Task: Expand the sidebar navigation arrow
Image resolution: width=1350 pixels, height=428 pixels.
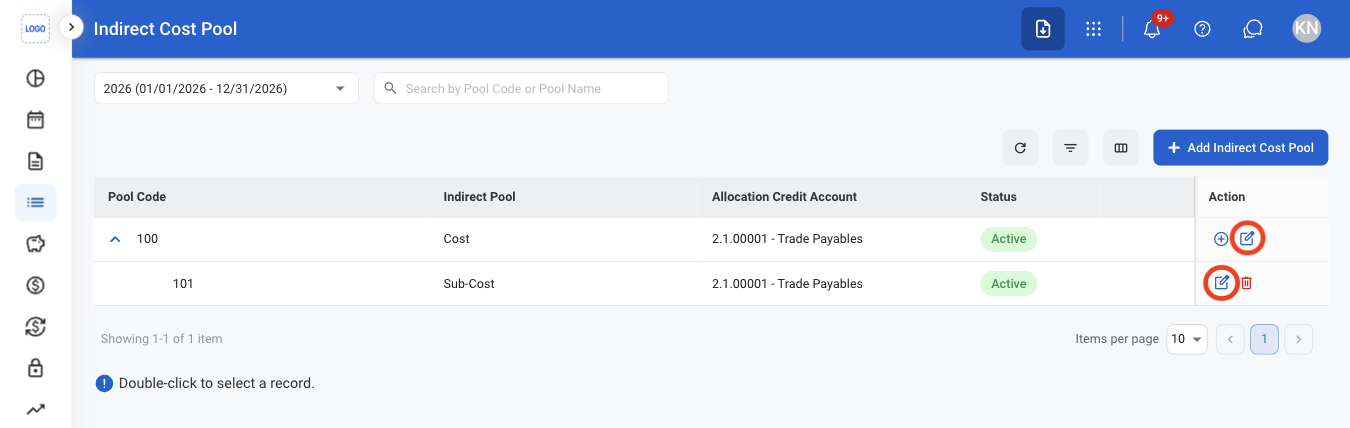Action: pos(71,27)
